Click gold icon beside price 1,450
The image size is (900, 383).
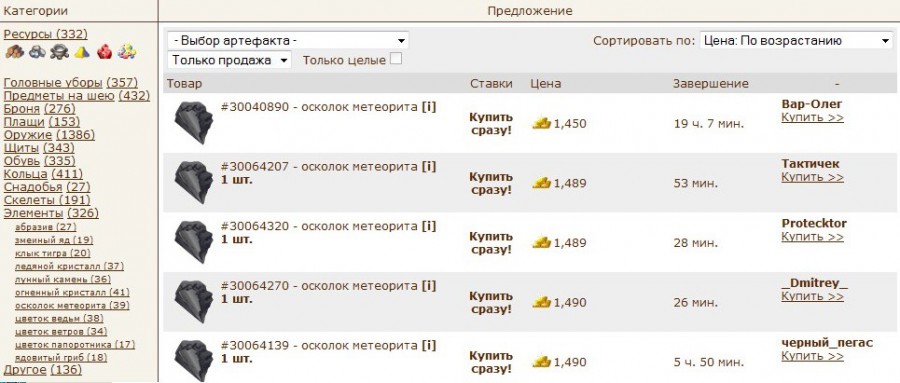click(x=541, y=123)
